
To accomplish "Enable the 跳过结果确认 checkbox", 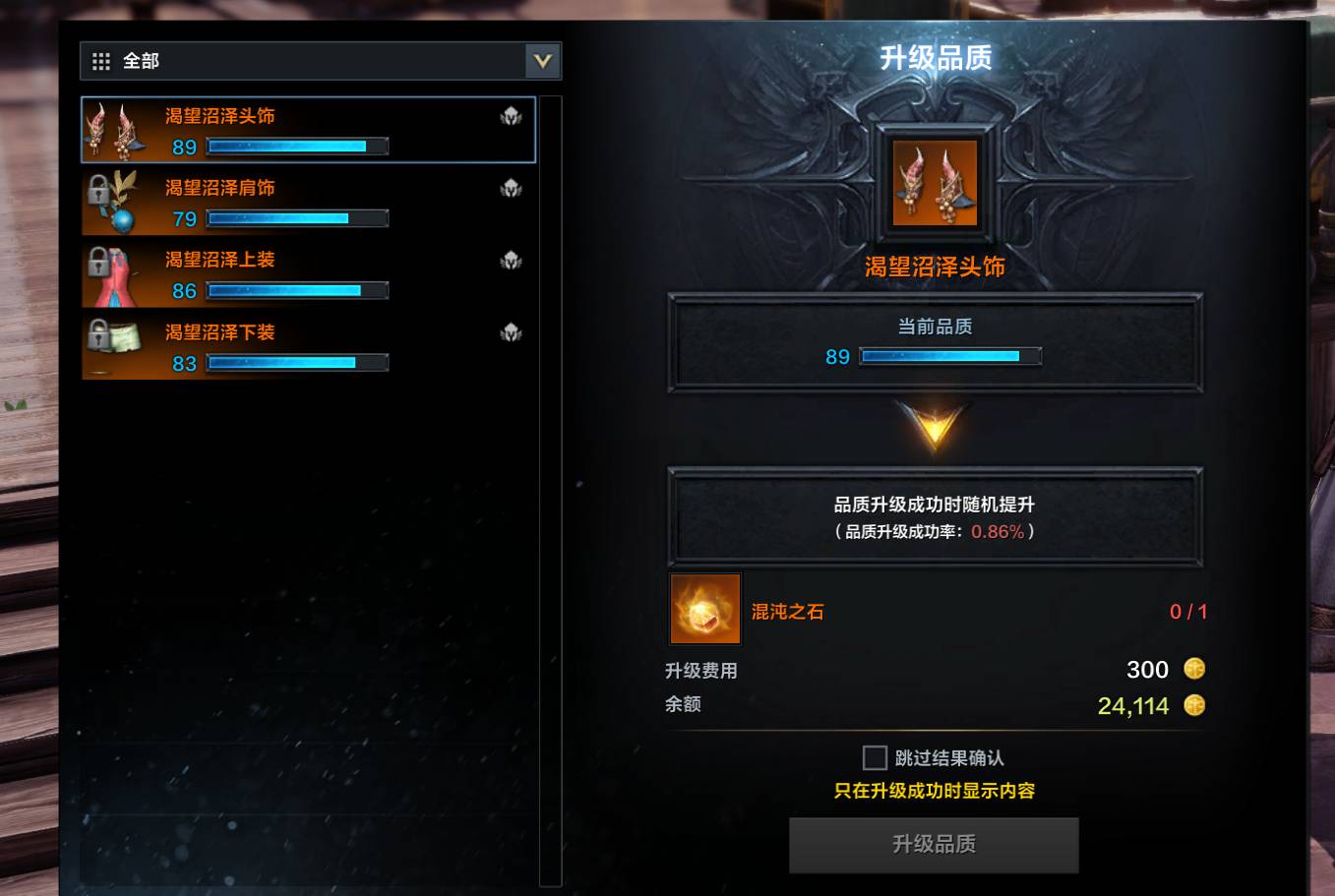I will [875, 757].
